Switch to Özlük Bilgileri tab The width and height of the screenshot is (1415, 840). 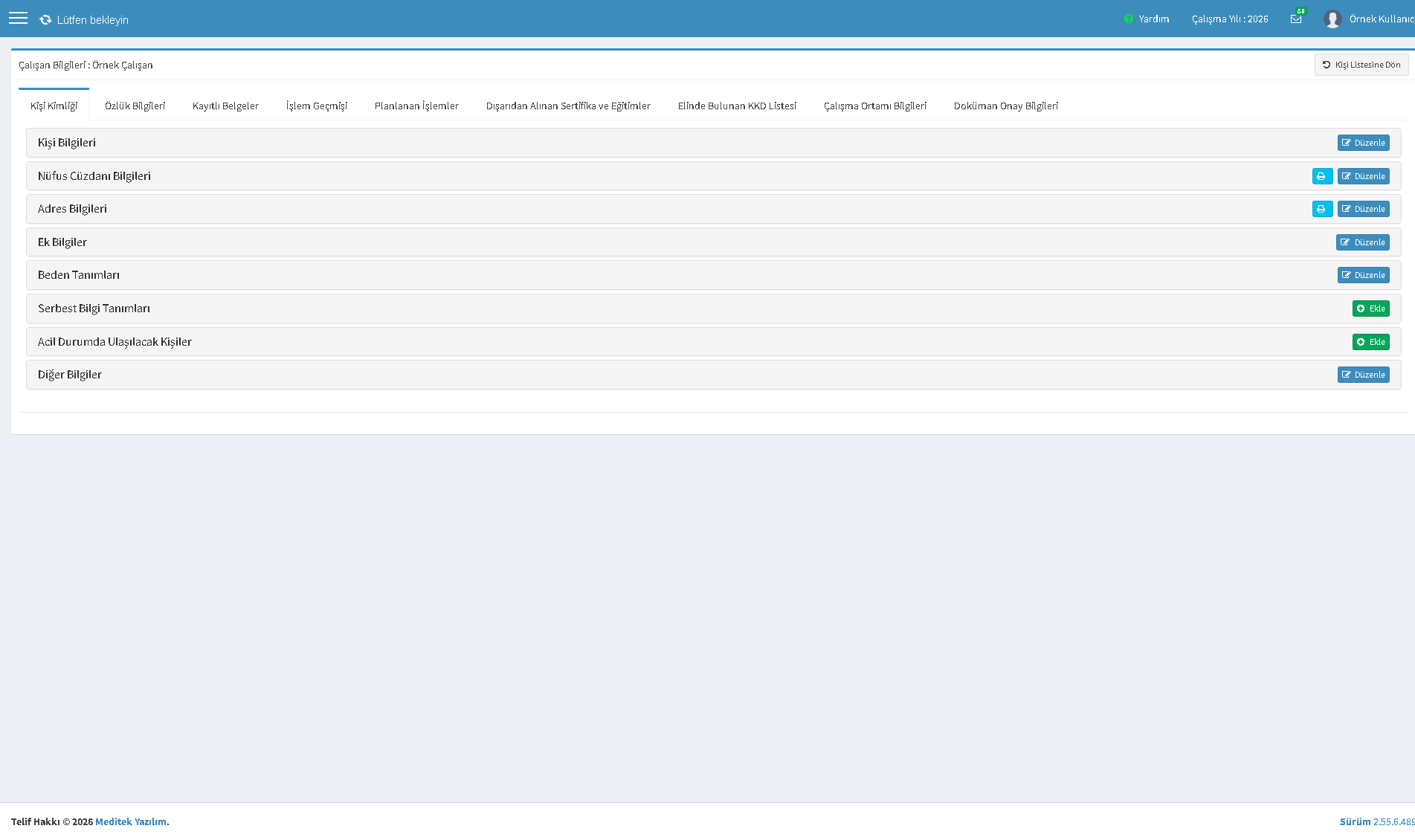coord(135,106)
